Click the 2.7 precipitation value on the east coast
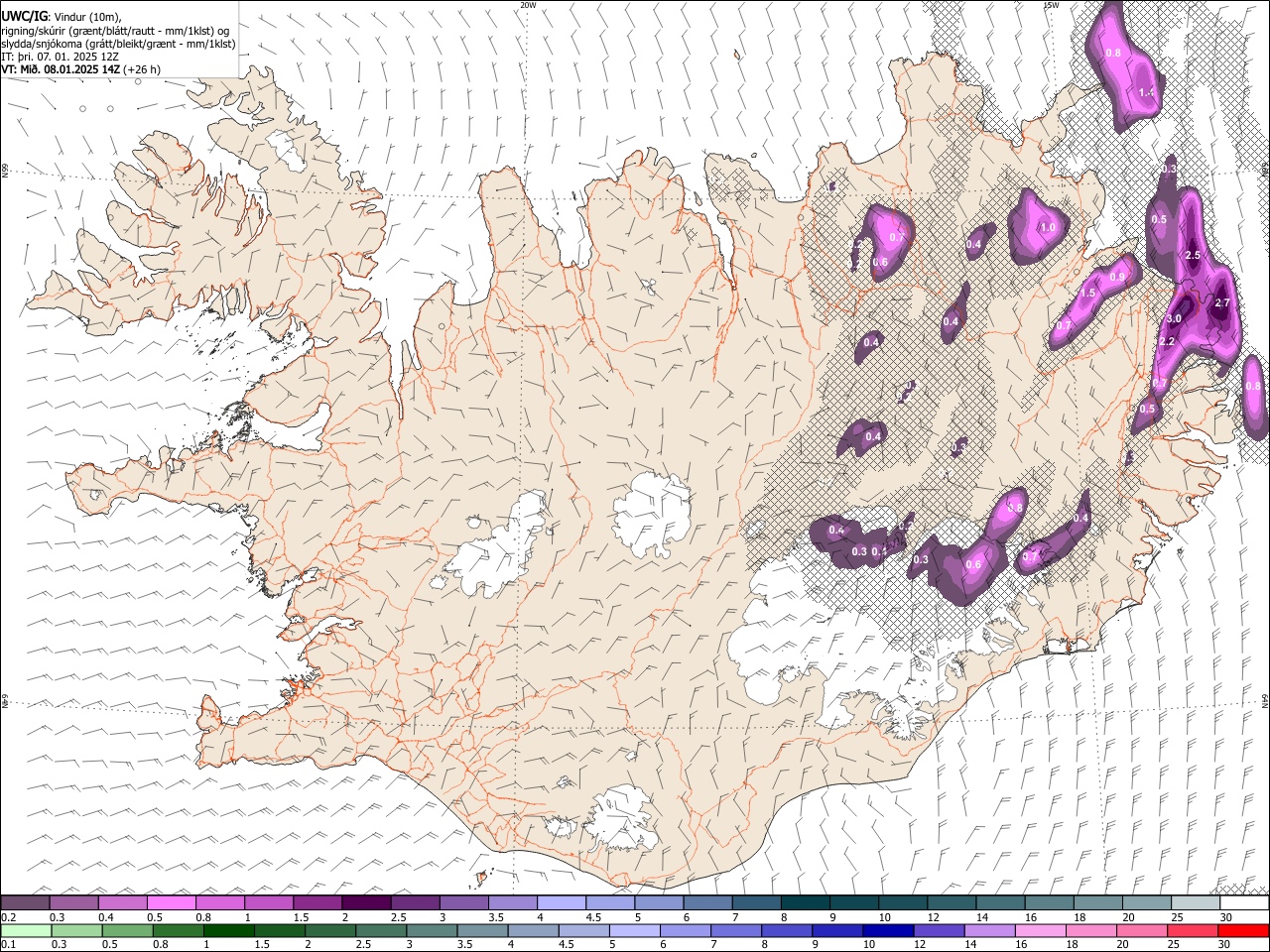This screenshot has width=1270, height=952. tap(1222, 302)
